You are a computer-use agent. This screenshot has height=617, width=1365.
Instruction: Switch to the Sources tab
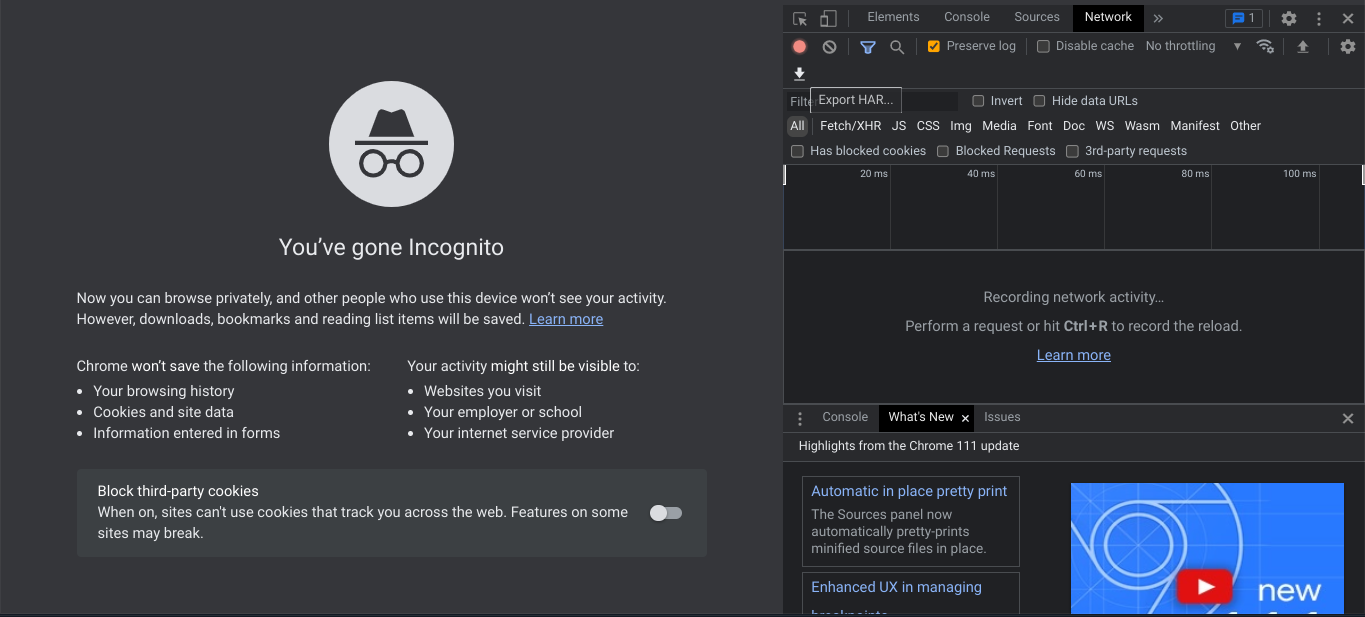(x=1037, y=17)
